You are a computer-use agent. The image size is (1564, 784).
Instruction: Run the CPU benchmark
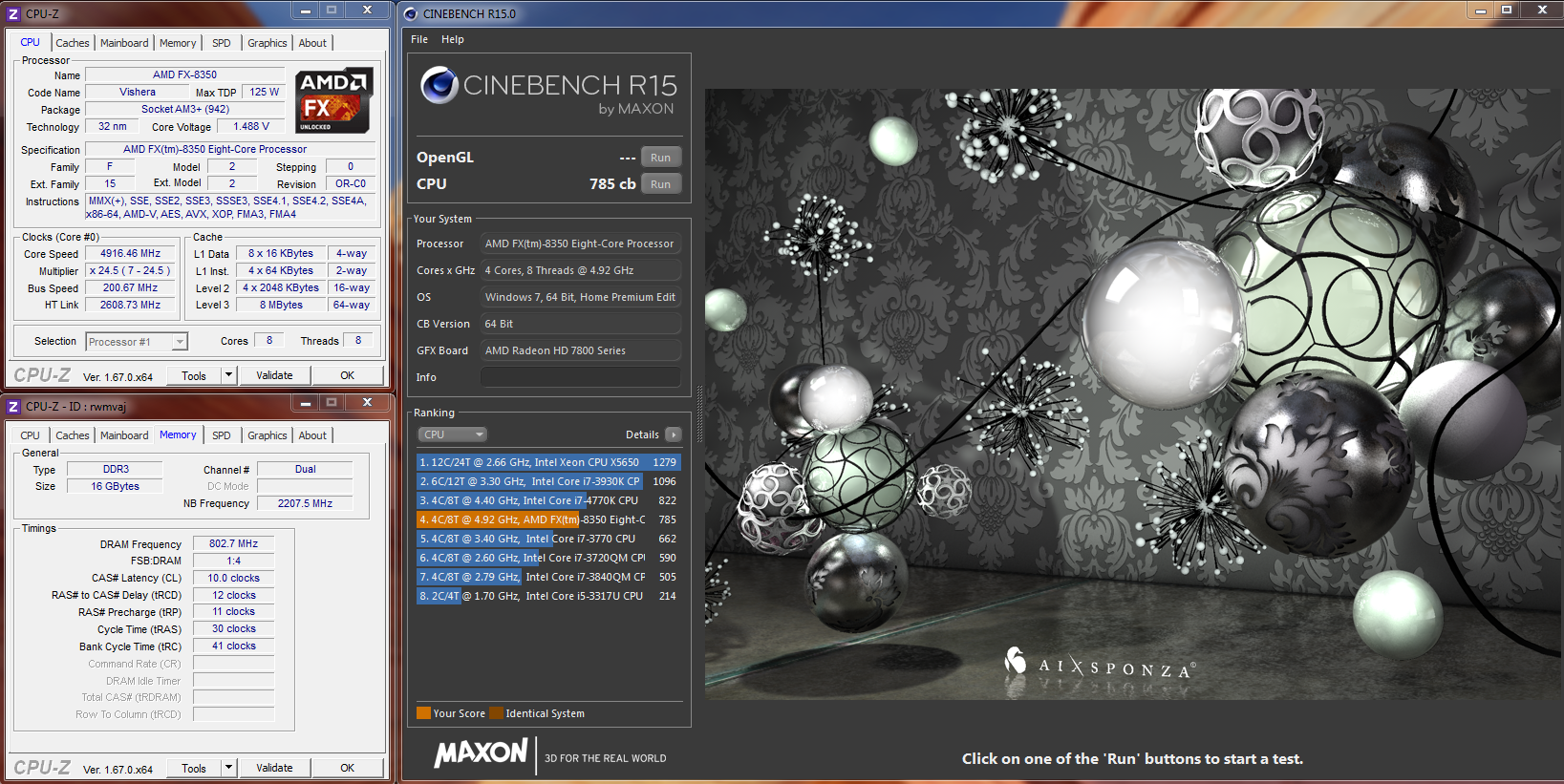[660, 184]
